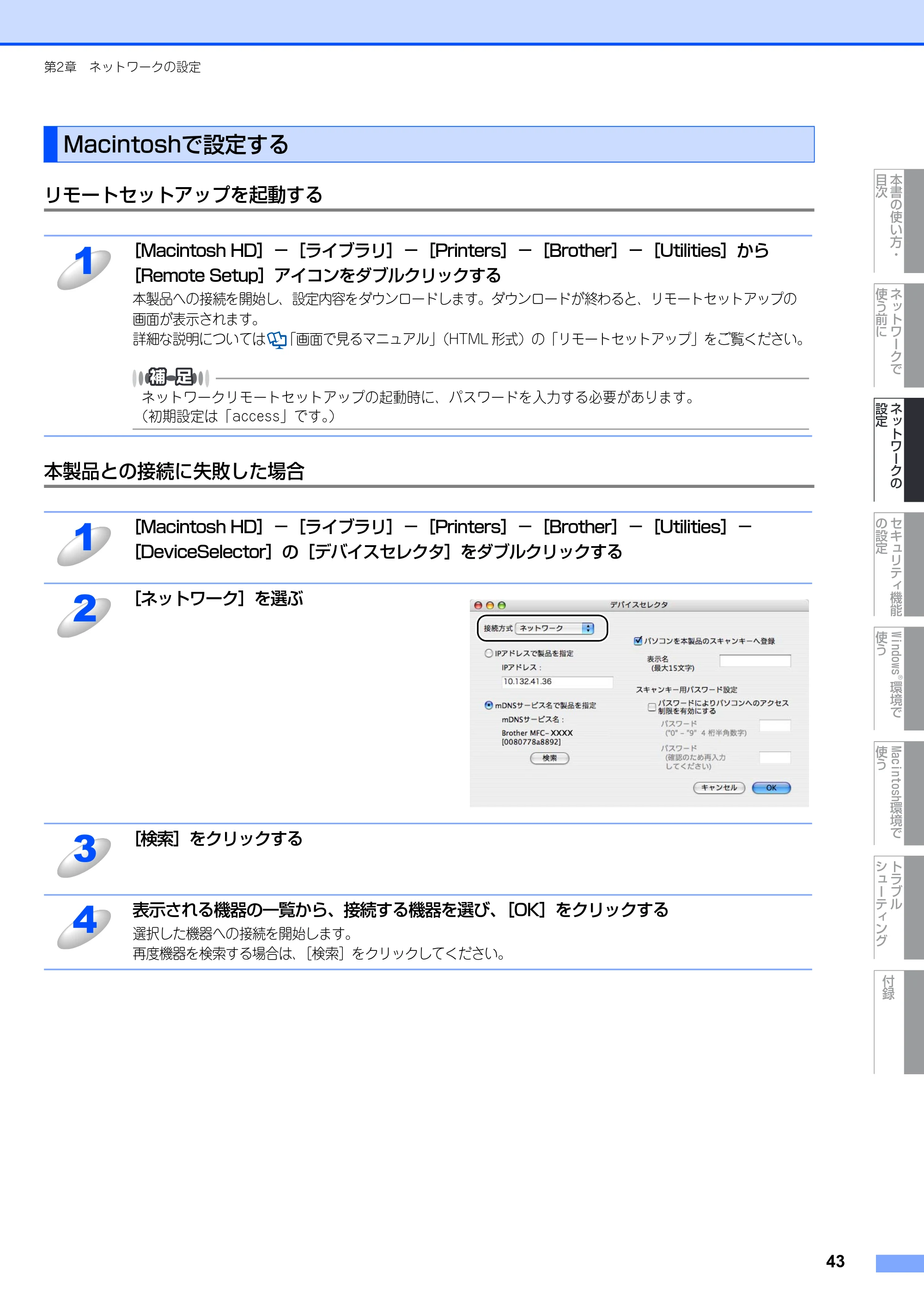Click the スキャンキー用パスワード設定 label

coord(687,689)
